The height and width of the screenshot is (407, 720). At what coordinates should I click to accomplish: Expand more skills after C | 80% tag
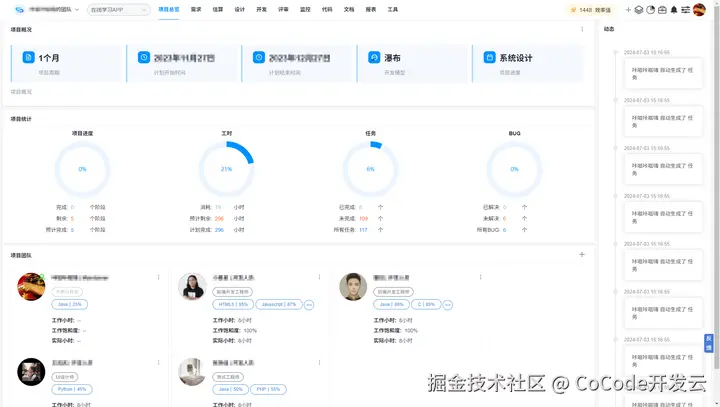[448, 305]
